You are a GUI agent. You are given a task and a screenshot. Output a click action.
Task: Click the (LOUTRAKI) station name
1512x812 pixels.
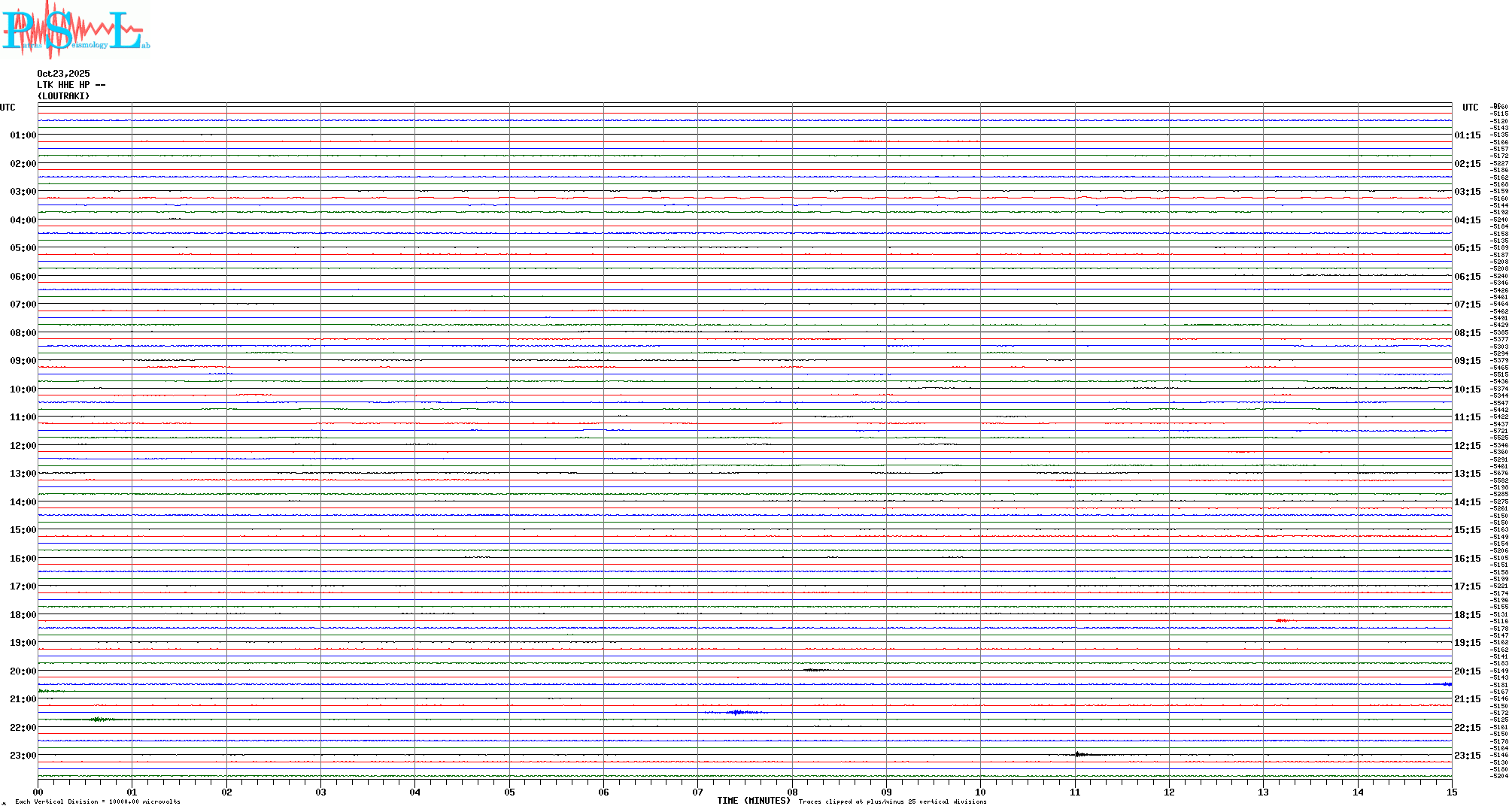63,96
